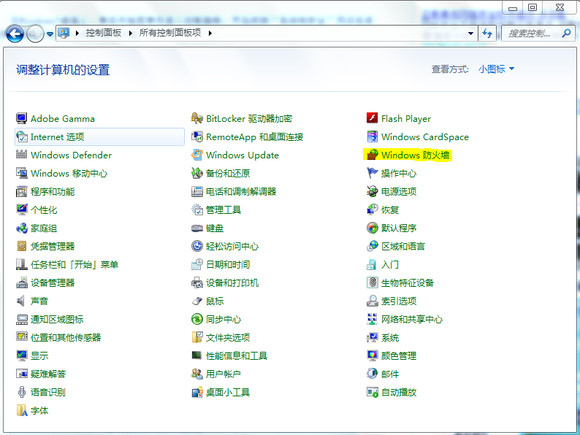Refresh the control panel view
580x435 pixels.
(x=487, y=34)
